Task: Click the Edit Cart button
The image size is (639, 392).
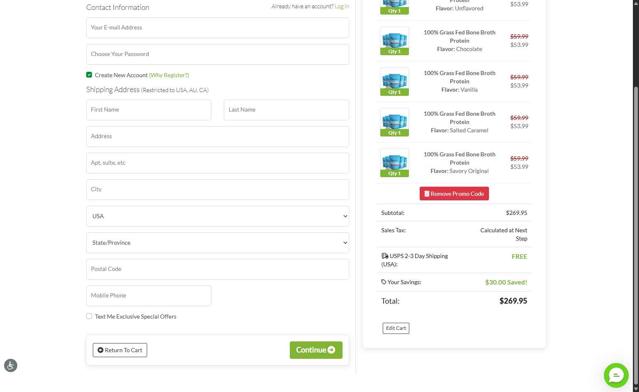Action: coord(396,328)
